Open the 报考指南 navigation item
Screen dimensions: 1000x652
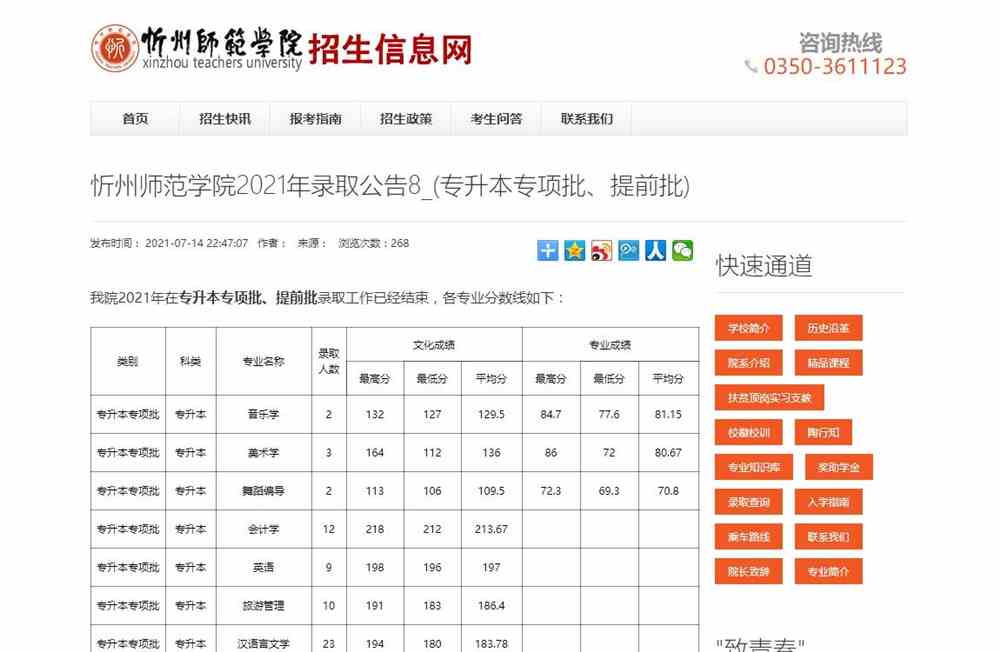point(315,119)
